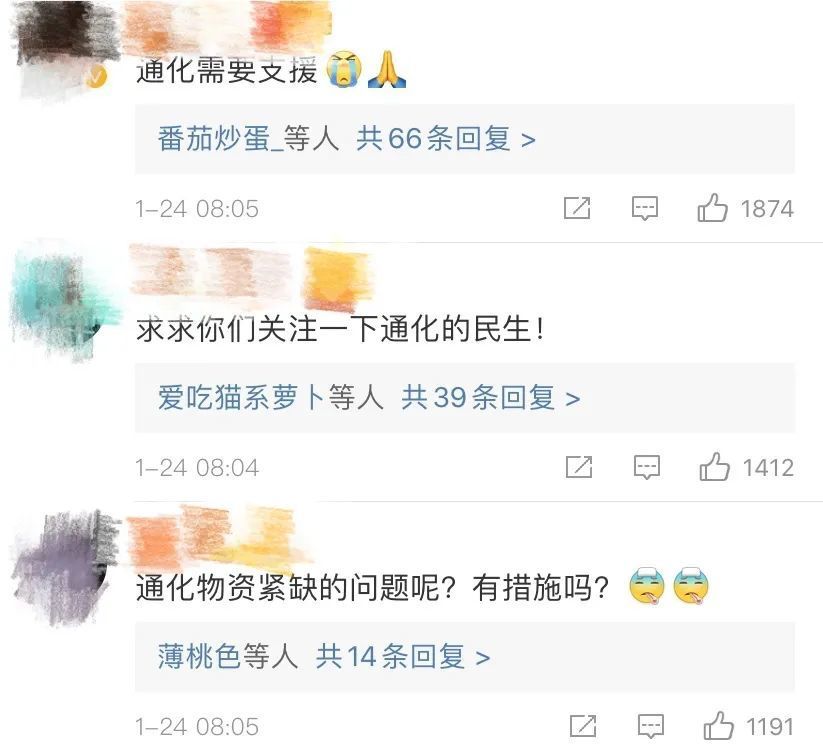The width and height of the screenshot is (823, 755).
Task: Like the comment showing 1874 likes
Action: click(x=712, y=207)
